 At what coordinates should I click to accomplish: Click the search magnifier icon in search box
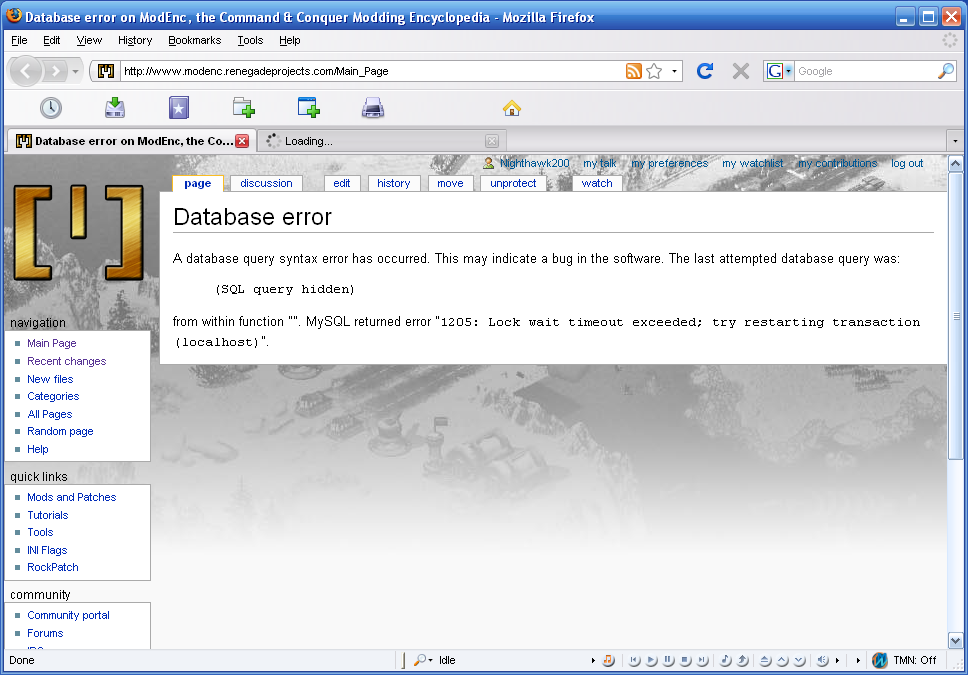(945, 71)
